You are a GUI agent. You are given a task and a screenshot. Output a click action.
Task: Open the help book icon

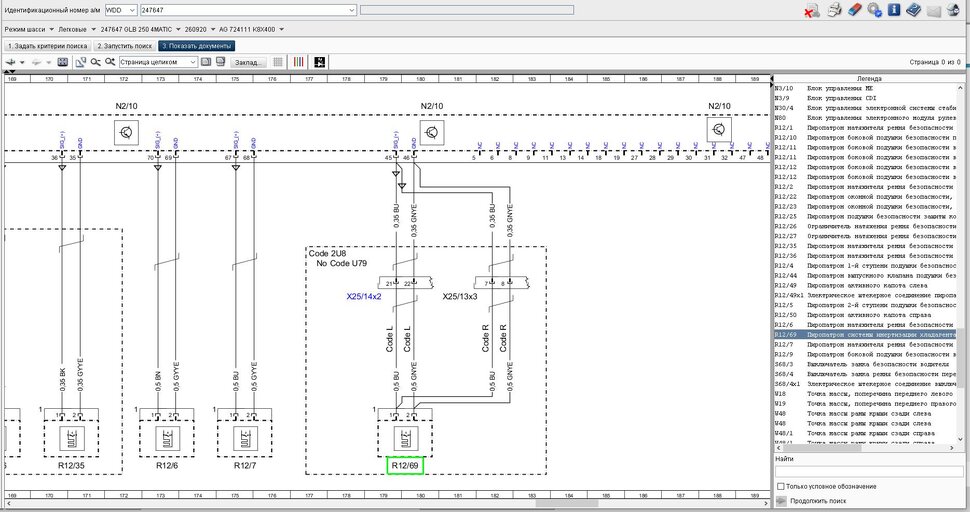click(913, 10)
